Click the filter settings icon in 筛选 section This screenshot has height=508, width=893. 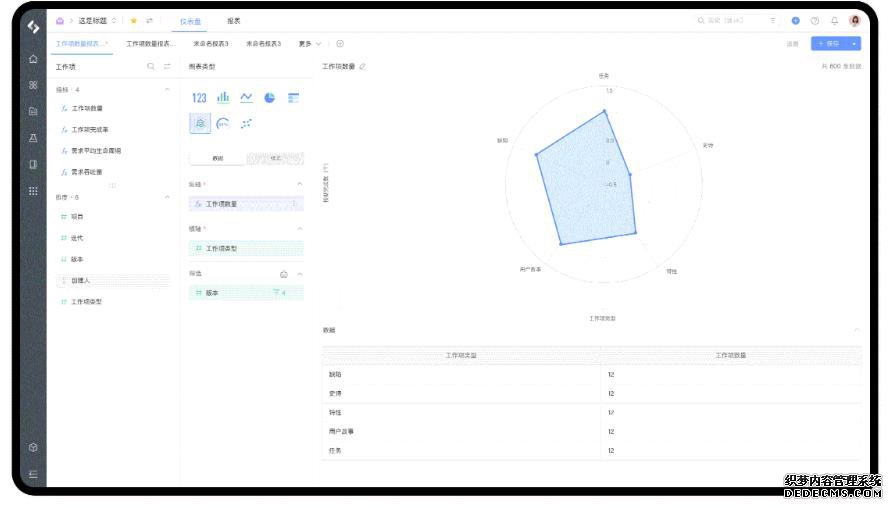[x=284, y=275]
